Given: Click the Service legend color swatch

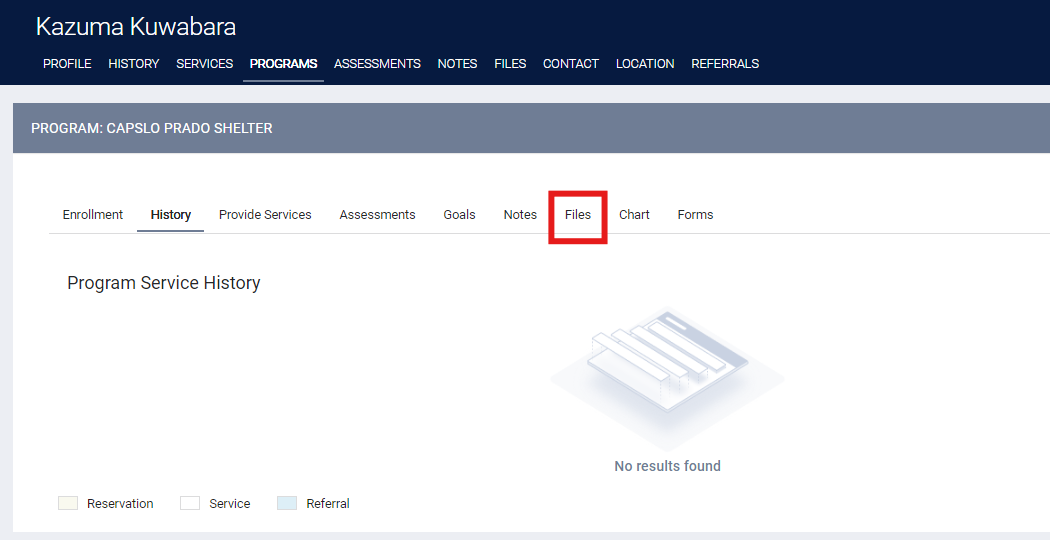Looking at the screenshot, I should tap(190, 503).
